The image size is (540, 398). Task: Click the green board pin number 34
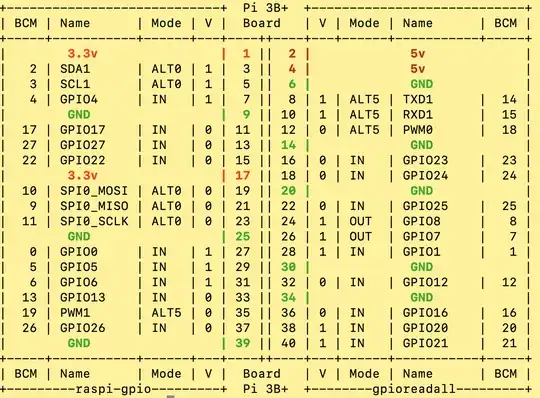click(x=288, y=297)
